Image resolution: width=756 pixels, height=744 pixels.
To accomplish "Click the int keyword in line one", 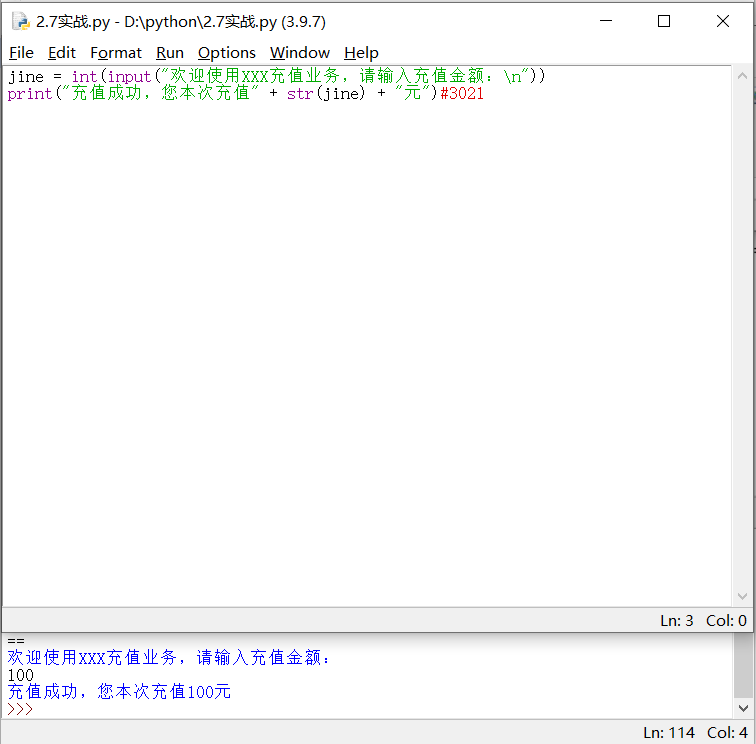I will point(84,77).
